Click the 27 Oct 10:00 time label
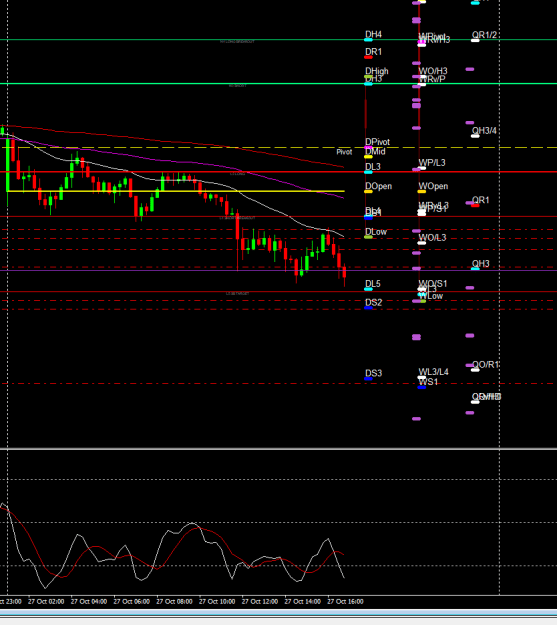The image size is (557, 625). click(x=217, y=601)
